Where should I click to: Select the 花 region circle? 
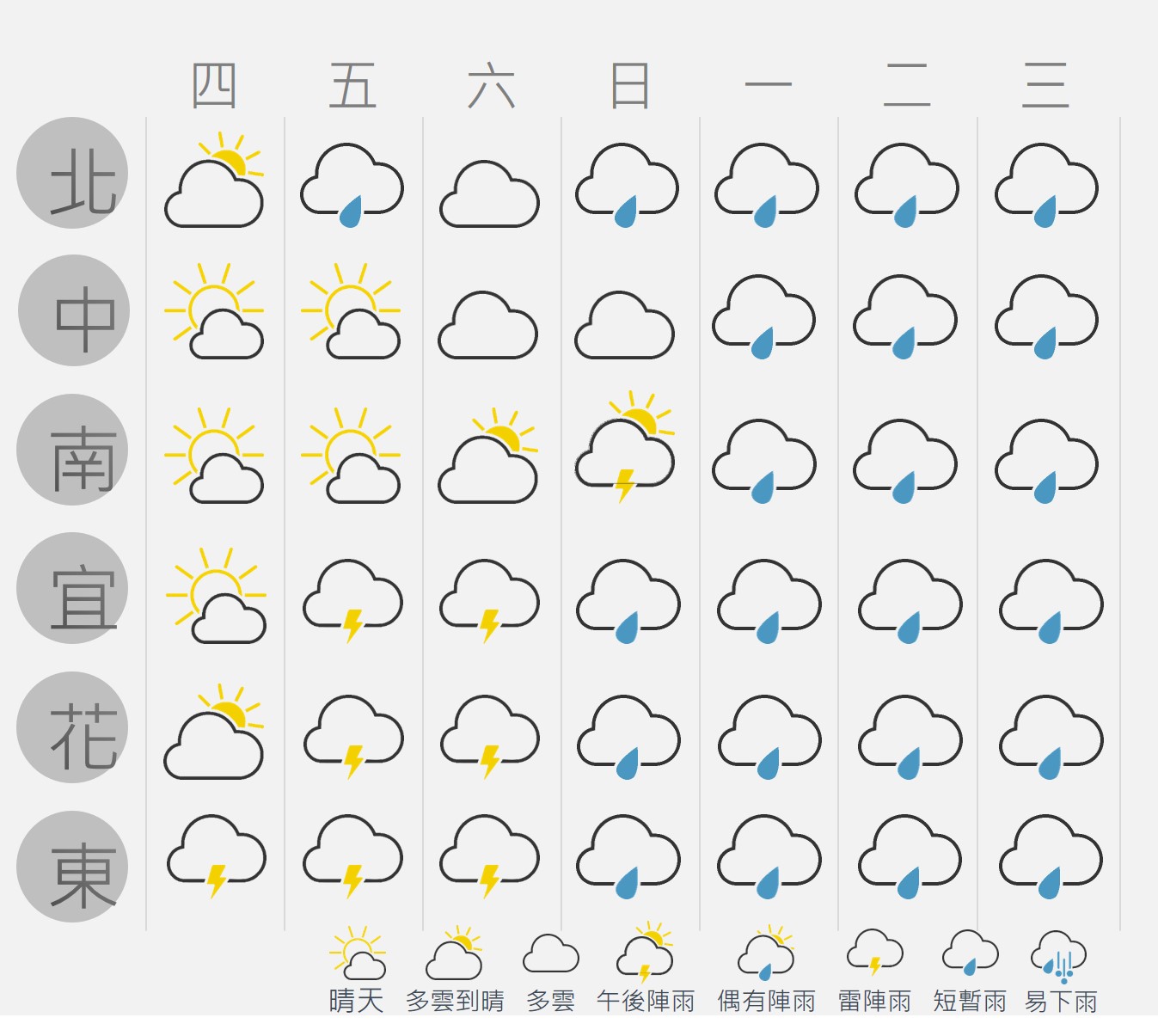[72, 727]
